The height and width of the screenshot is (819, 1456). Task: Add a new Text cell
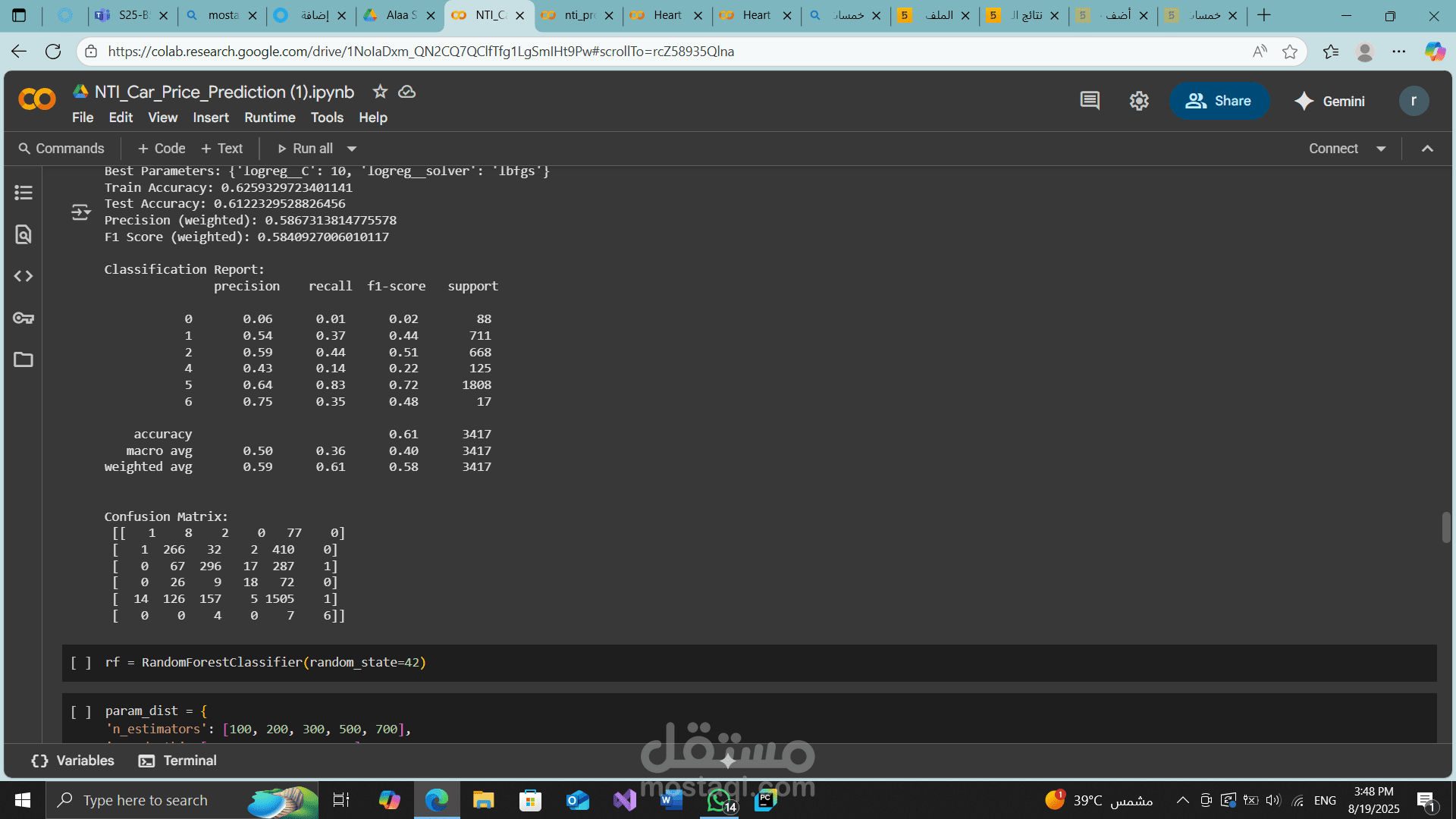tap(221, 149)
